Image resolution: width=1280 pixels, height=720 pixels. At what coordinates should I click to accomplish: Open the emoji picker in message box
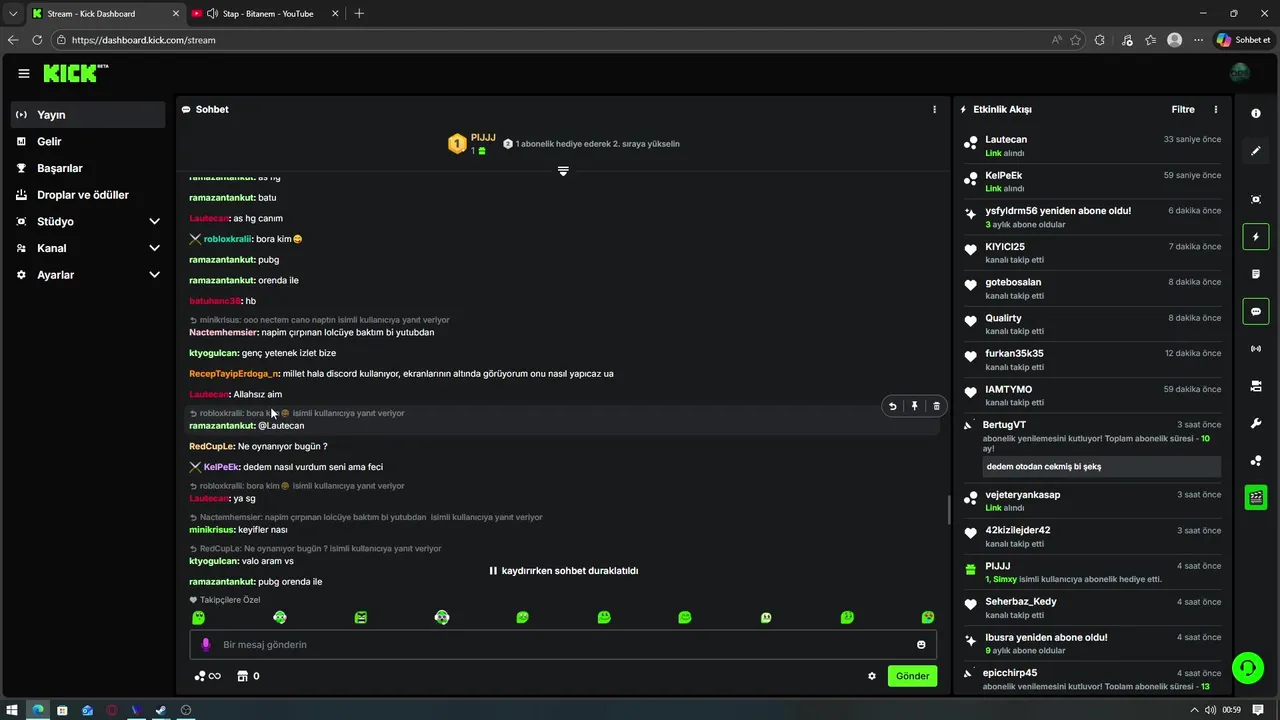click(x=921, y=645)
